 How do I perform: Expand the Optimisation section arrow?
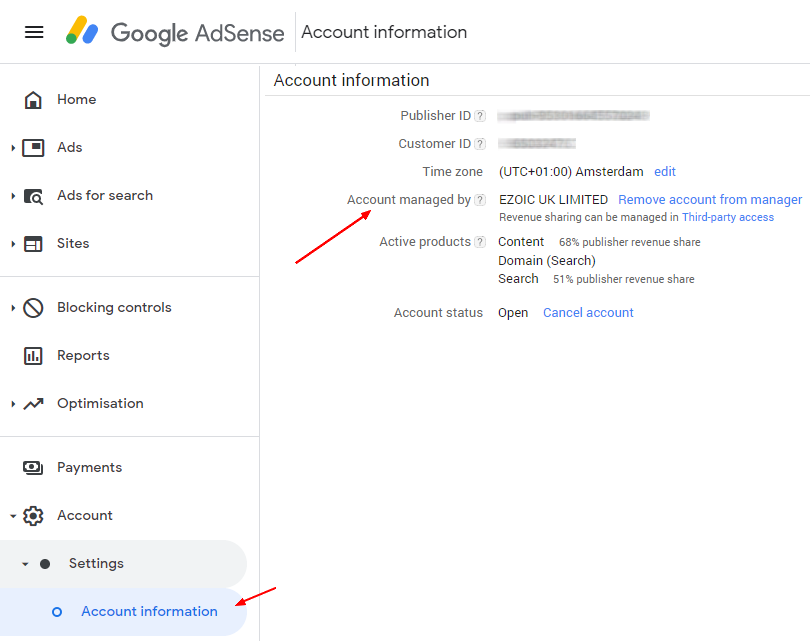13,404
